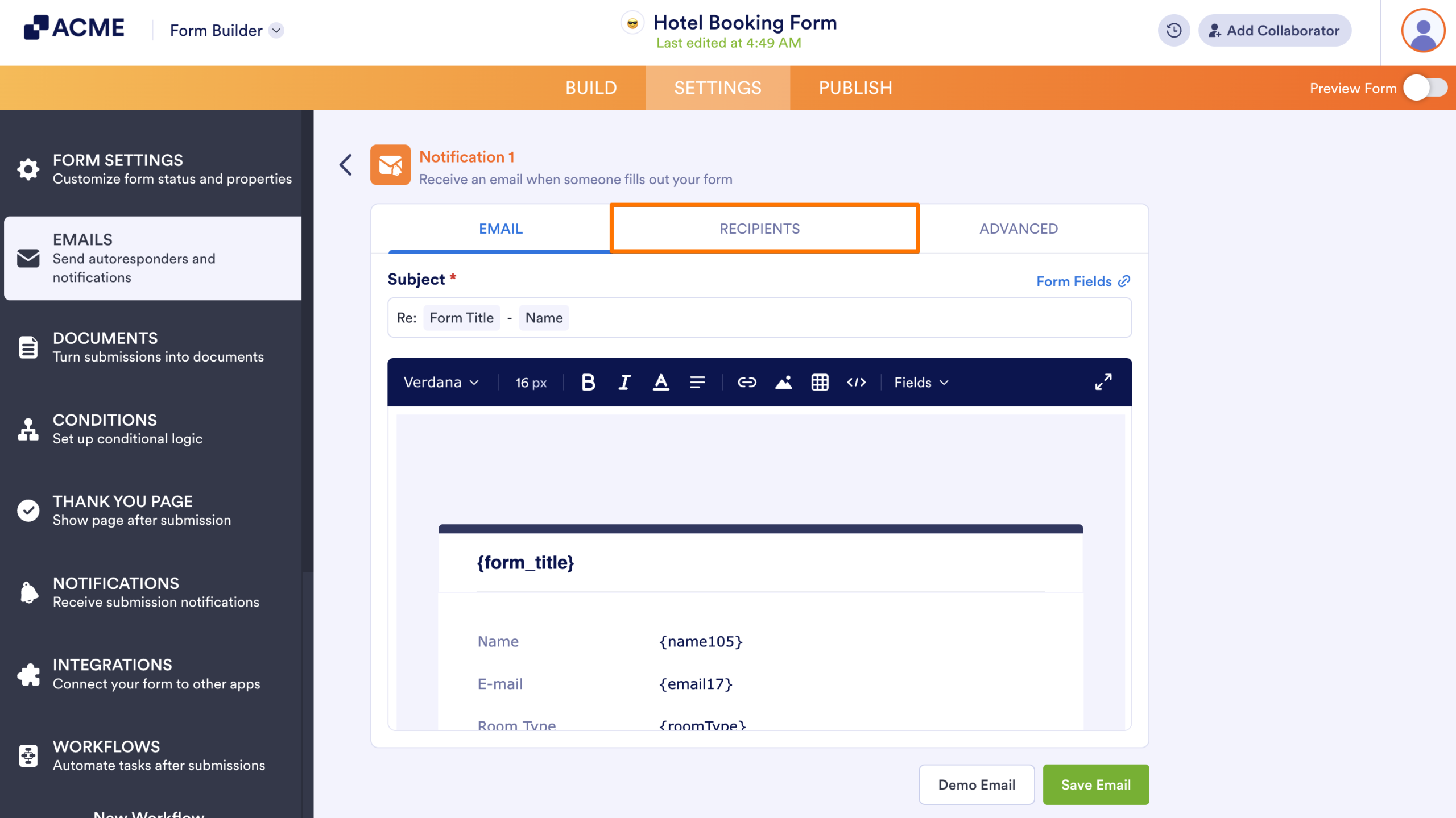Click the orange Notification envelope icon
This screenshot has width=1456, height=818.
click(x=390, y=165)
